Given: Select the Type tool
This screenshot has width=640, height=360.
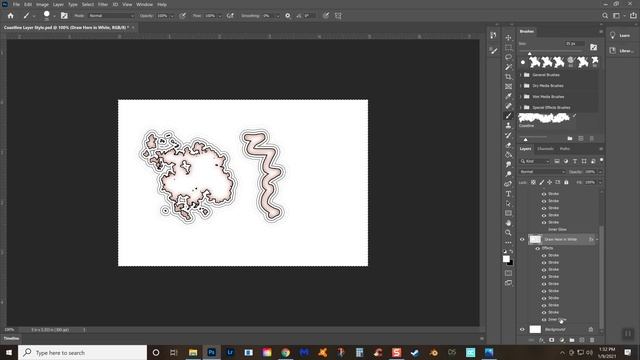Looking at the screenshot, I should 508,194.
